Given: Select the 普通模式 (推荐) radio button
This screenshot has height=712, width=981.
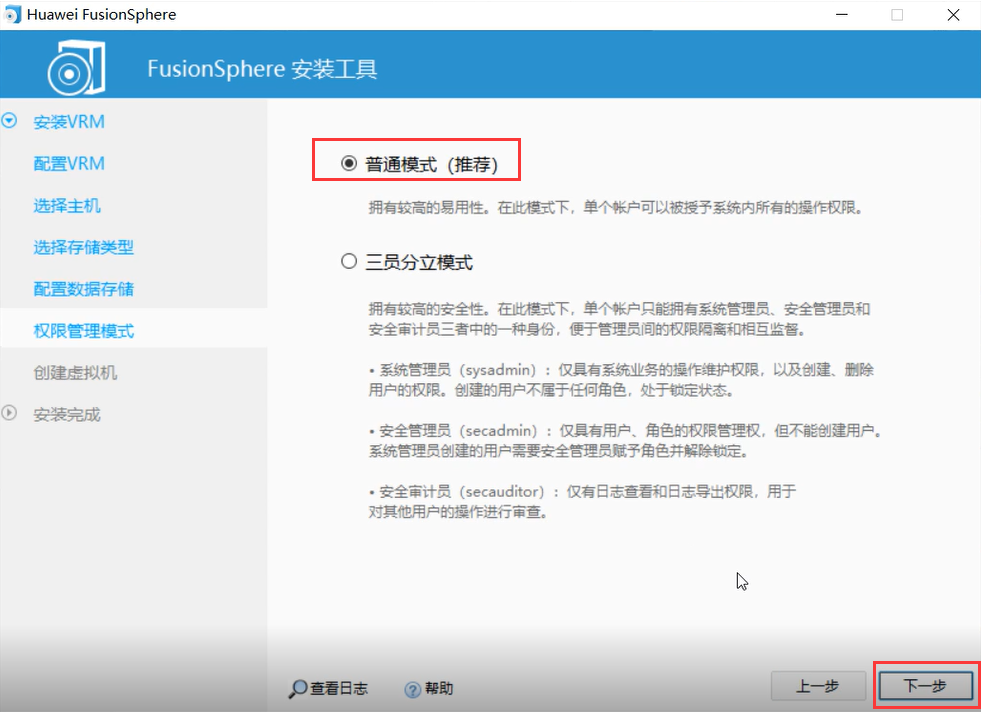Looking at the screenshot, I should point(348,163).
